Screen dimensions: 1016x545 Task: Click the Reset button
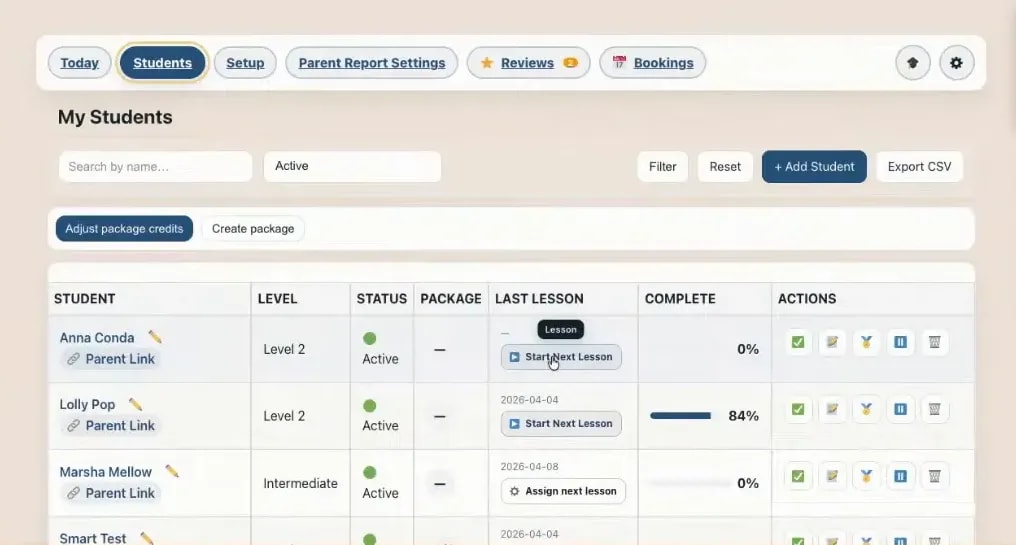pos(725,167)
